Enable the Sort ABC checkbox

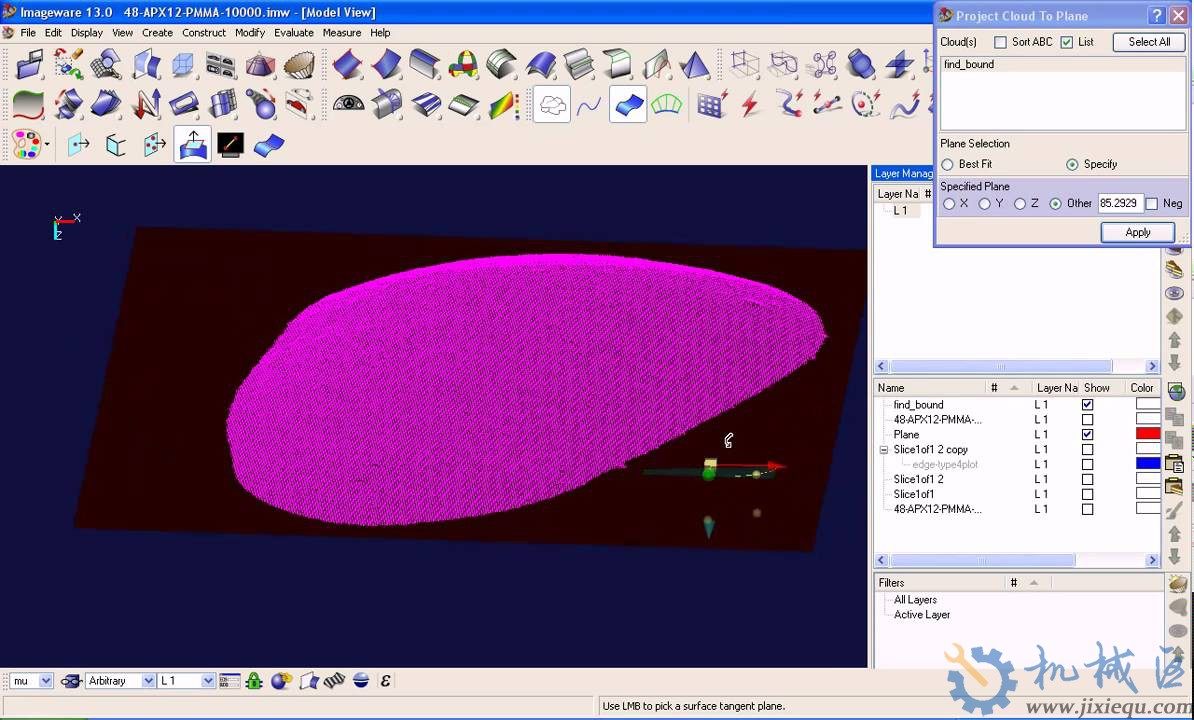[1000, 41]
